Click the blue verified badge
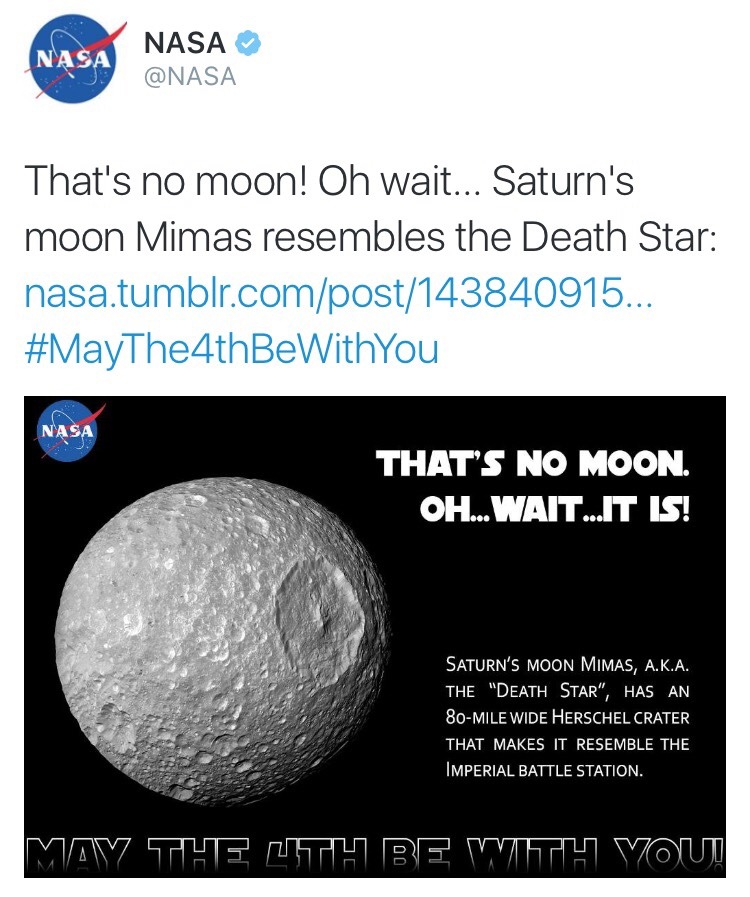750x897 pixels. pyautogui.click(x=247, y=43)
